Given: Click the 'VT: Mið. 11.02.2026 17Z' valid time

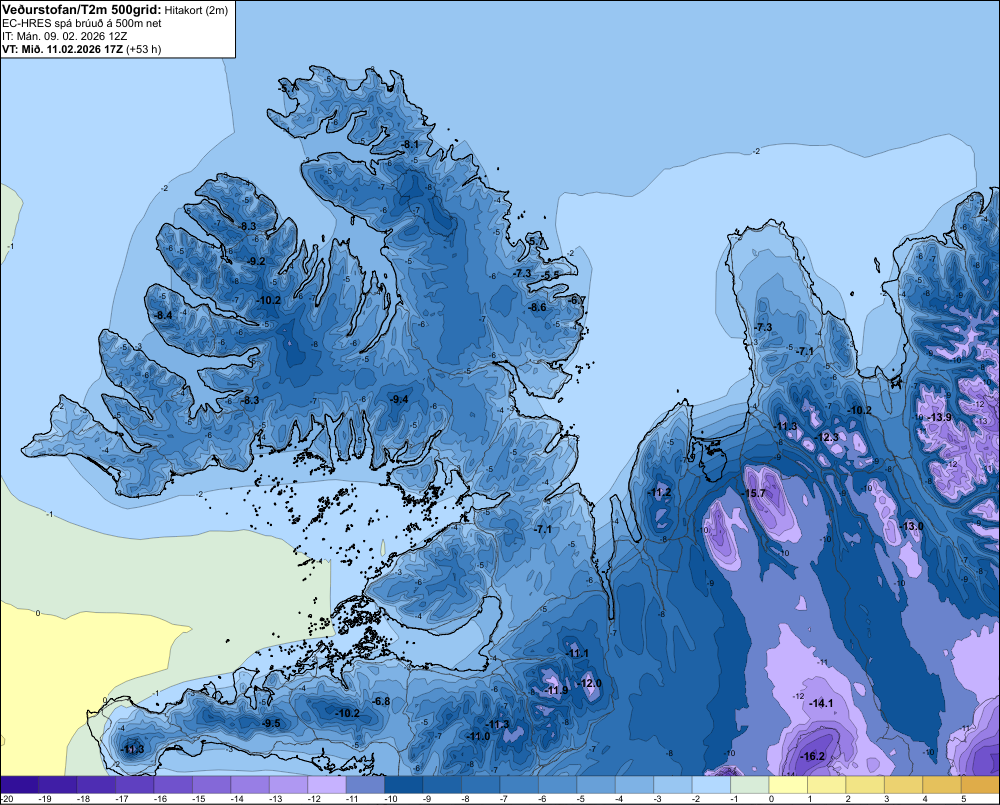Looking at the screenshot, I should pos(62,49).
